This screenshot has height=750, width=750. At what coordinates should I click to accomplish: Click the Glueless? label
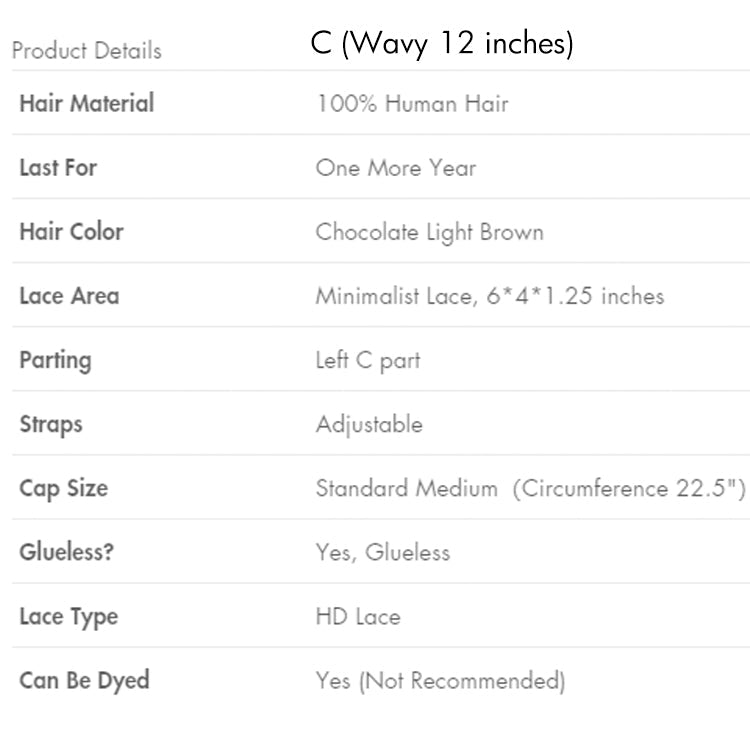tap(66, 552)
